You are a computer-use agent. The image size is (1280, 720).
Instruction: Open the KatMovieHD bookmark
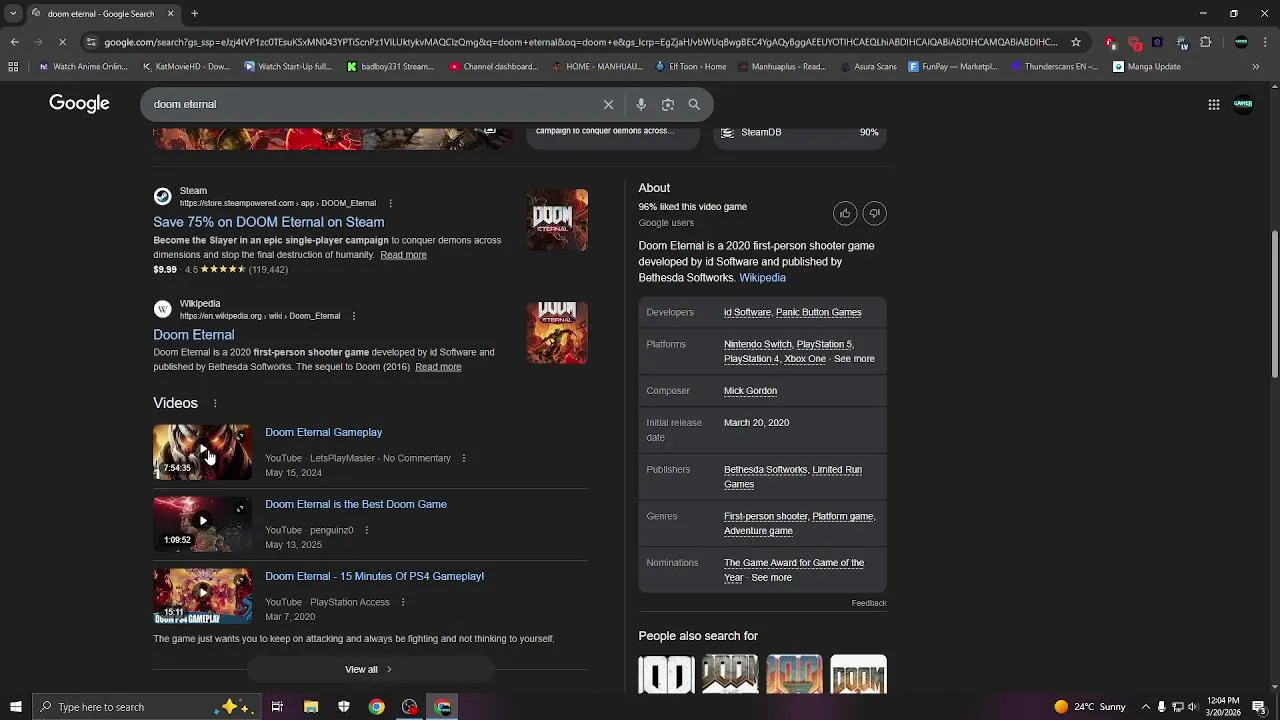tap(186, 67)
